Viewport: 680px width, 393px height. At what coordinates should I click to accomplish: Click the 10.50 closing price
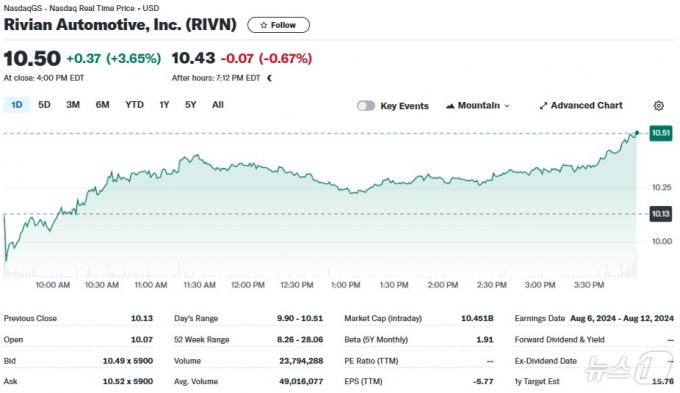(32, 59)
